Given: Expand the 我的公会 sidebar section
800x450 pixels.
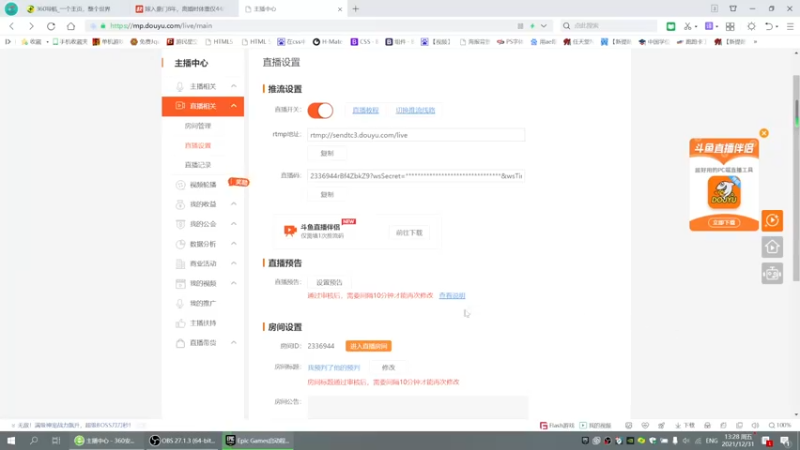Looking at the screenshot, I should coord(234,224).
